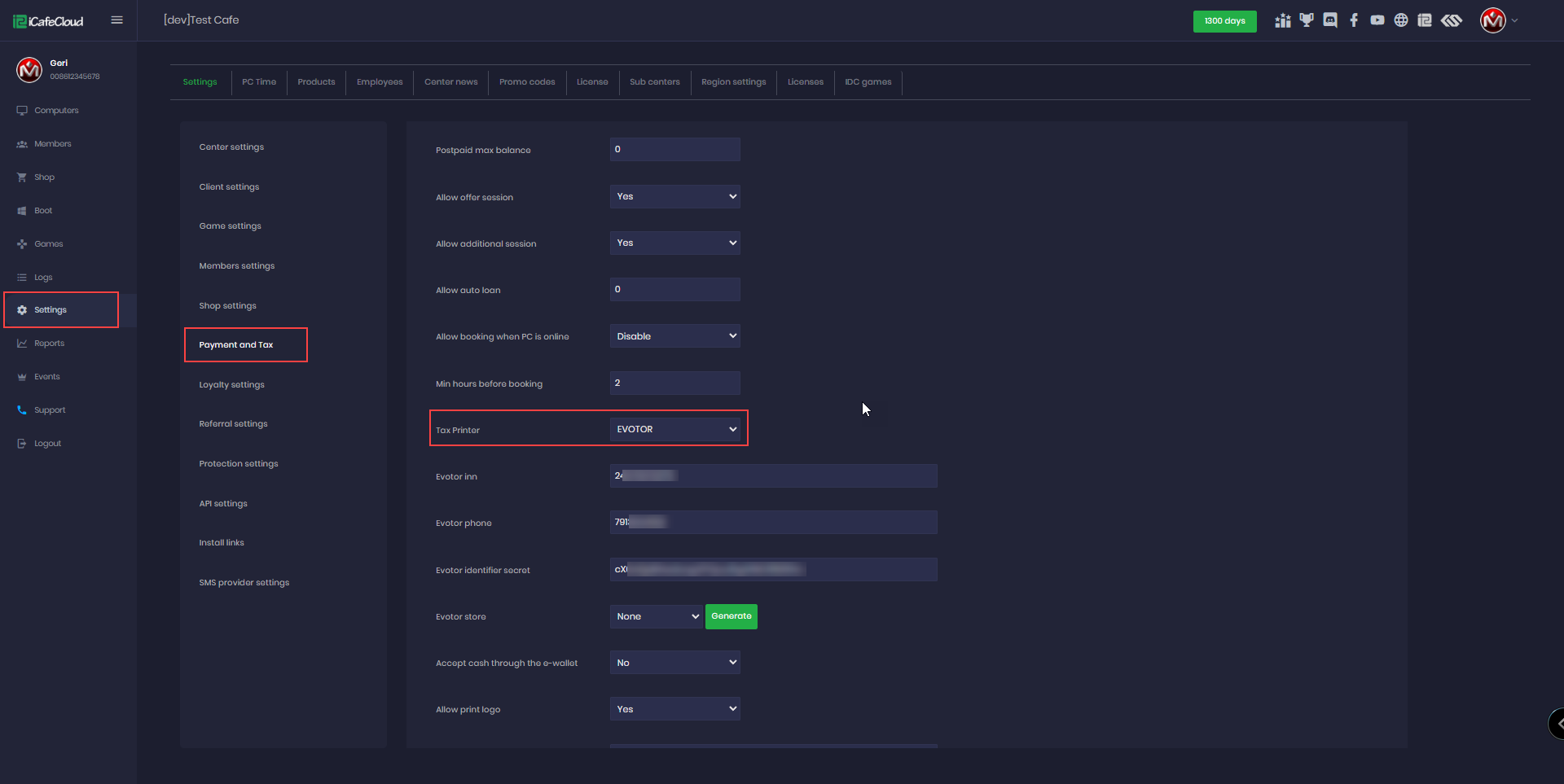Open Allow booking when PC is online dropdown
Image resolution: width=1564 pixels, height=784 pixels.
674,336
